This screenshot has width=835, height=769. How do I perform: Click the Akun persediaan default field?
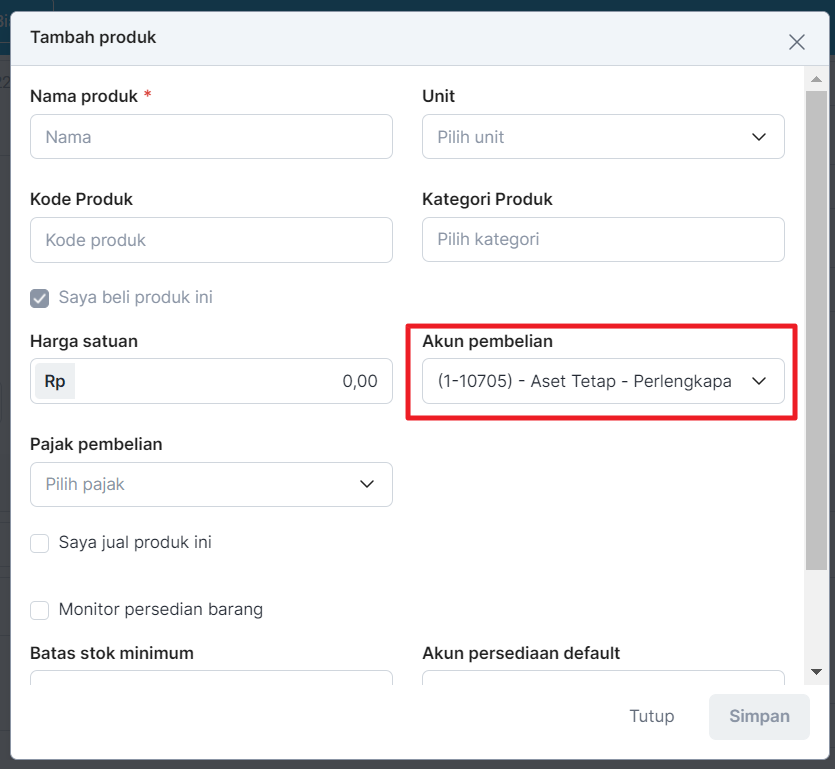click(603, 677)
